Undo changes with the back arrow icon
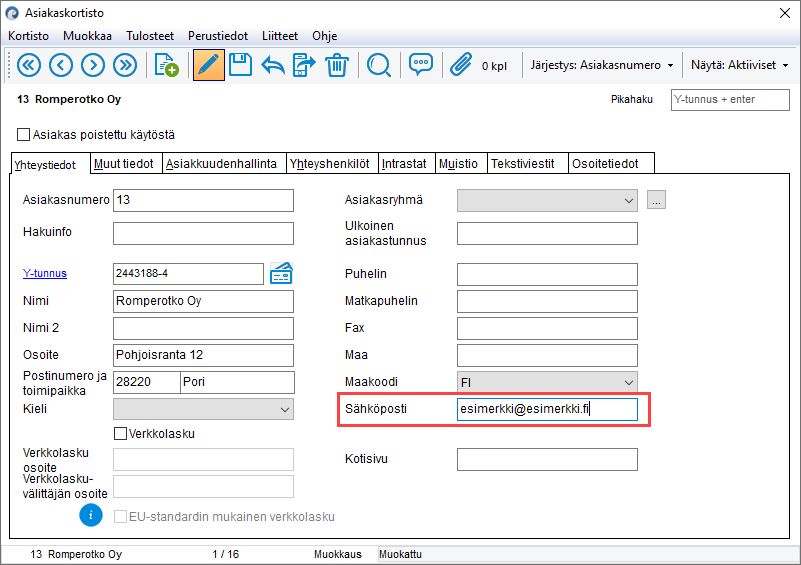The height and width of the screenshot is (565, 801). 273,65
